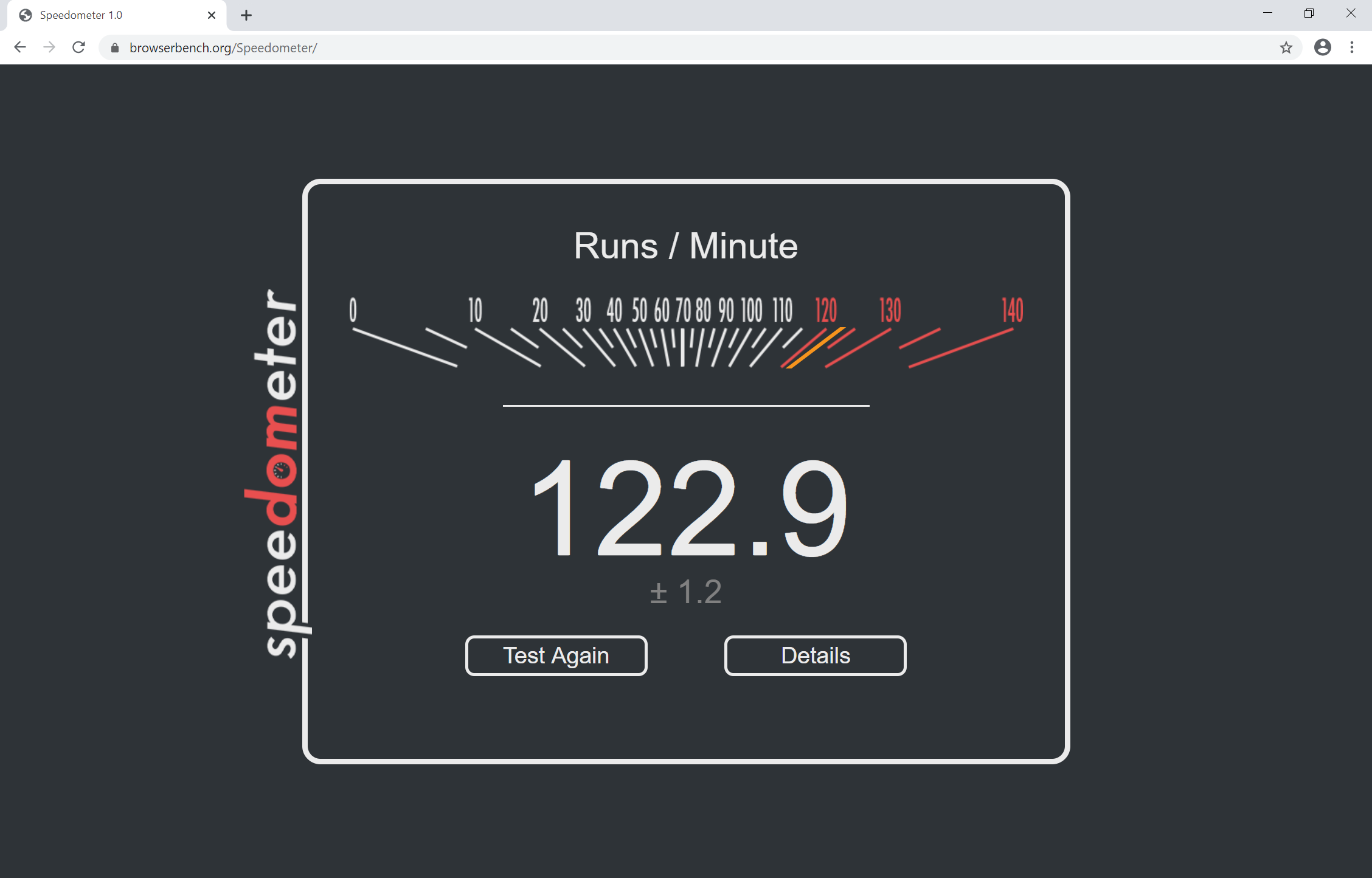The height and width of the screenshot is (878, 1372).
Task: Open the Chrome profile avatar menu
Action: (x=1322, y=47)
